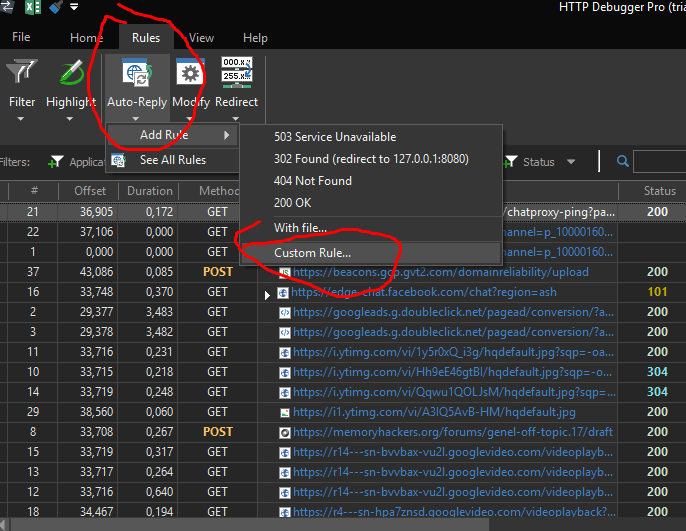Switch to the View ribbon tab

pos(201,38)
